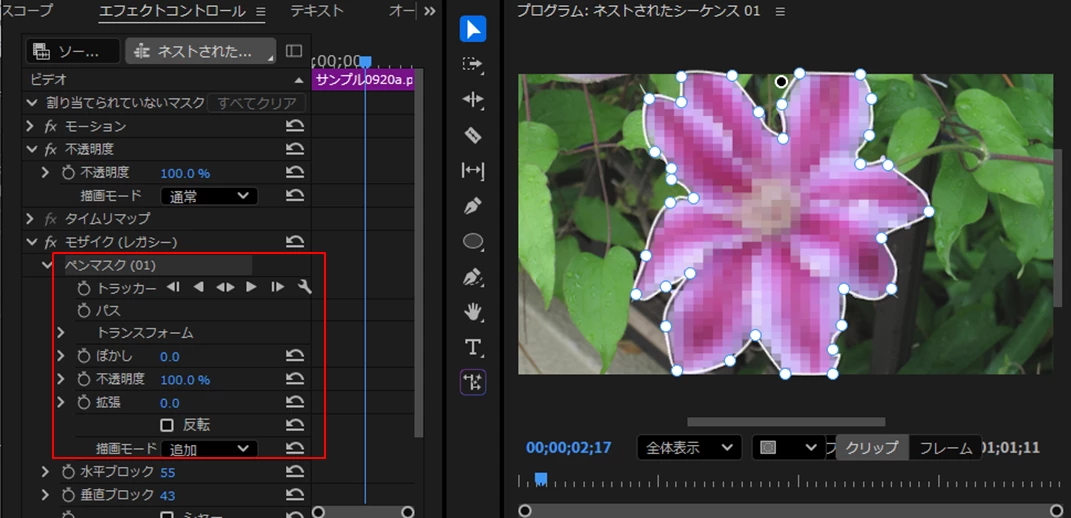
Task: Click the 00;00;02;17 timecode
Action: tap(568, 448)
